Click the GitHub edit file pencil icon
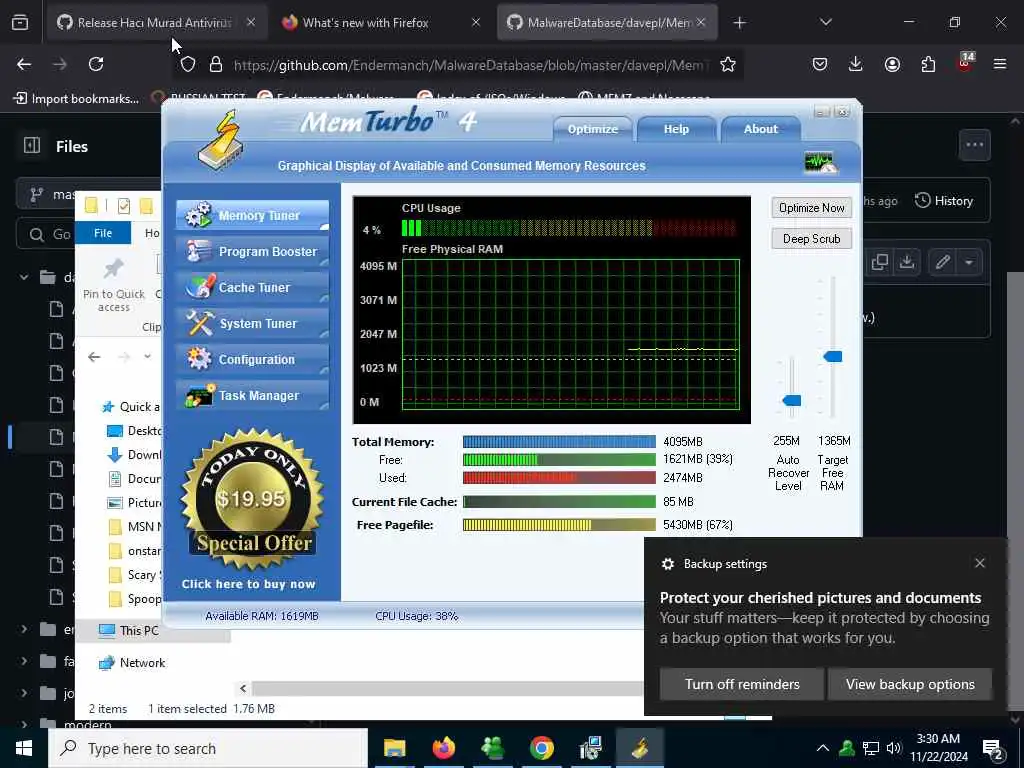The width and height of the screenshot is (1024, 768). click(x=942, y=263)
